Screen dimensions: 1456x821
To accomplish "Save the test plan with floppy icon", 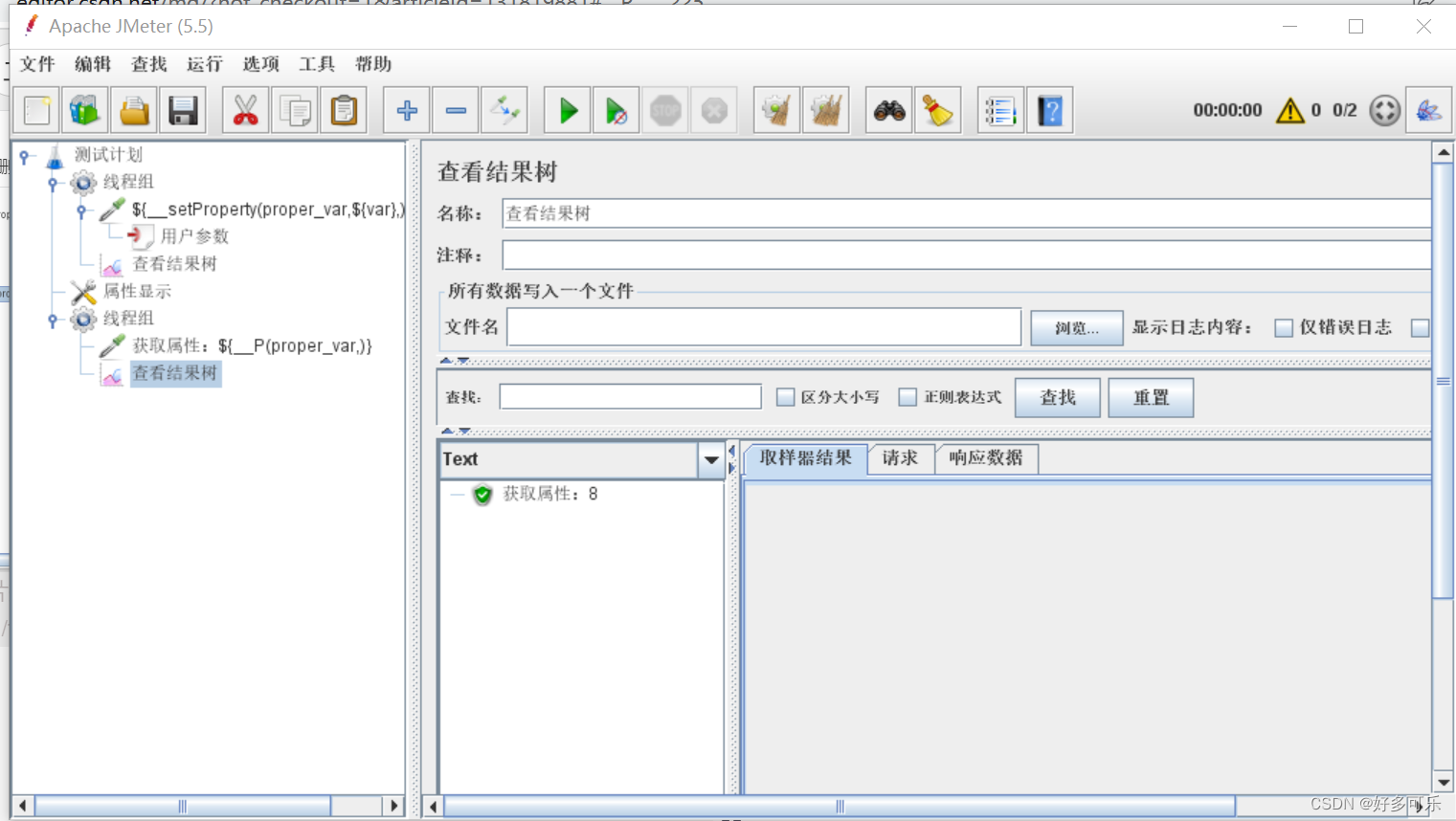I will [183, 111].
